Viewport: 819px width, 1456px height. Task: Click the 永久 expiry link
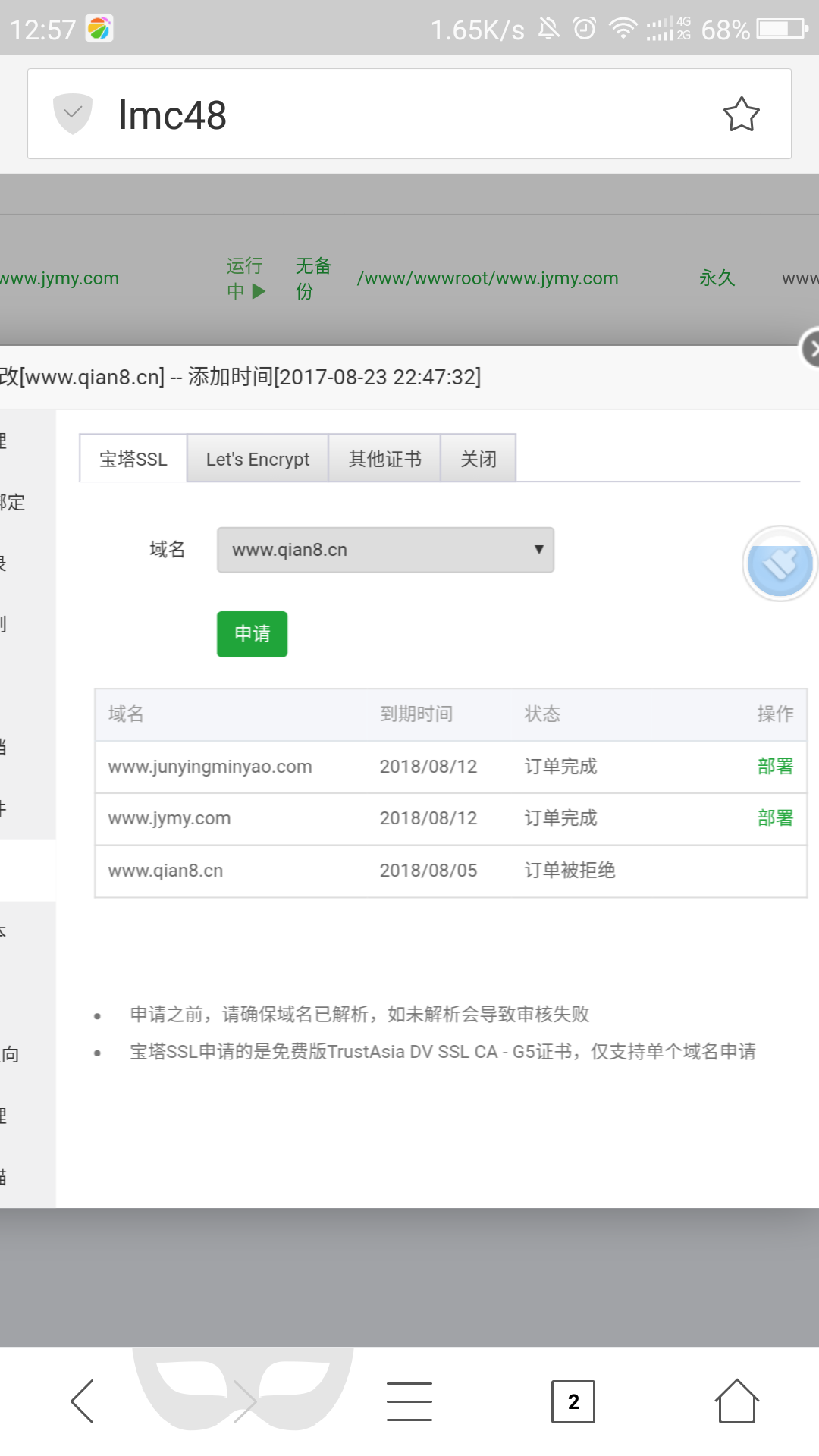717,278
